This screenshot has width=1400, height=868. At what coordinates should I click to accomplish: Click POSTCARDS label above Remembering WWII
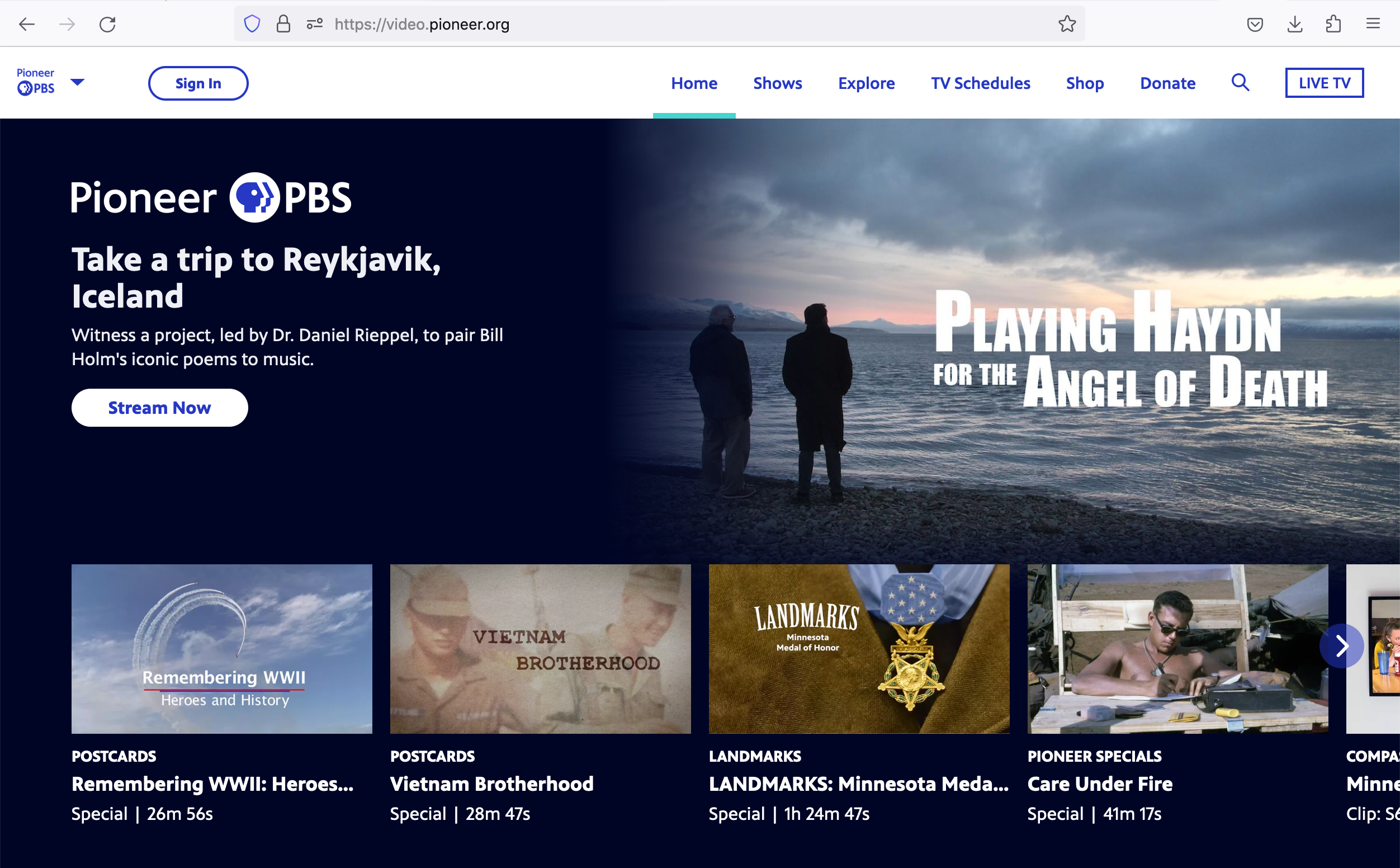click(x=113, y=756)
